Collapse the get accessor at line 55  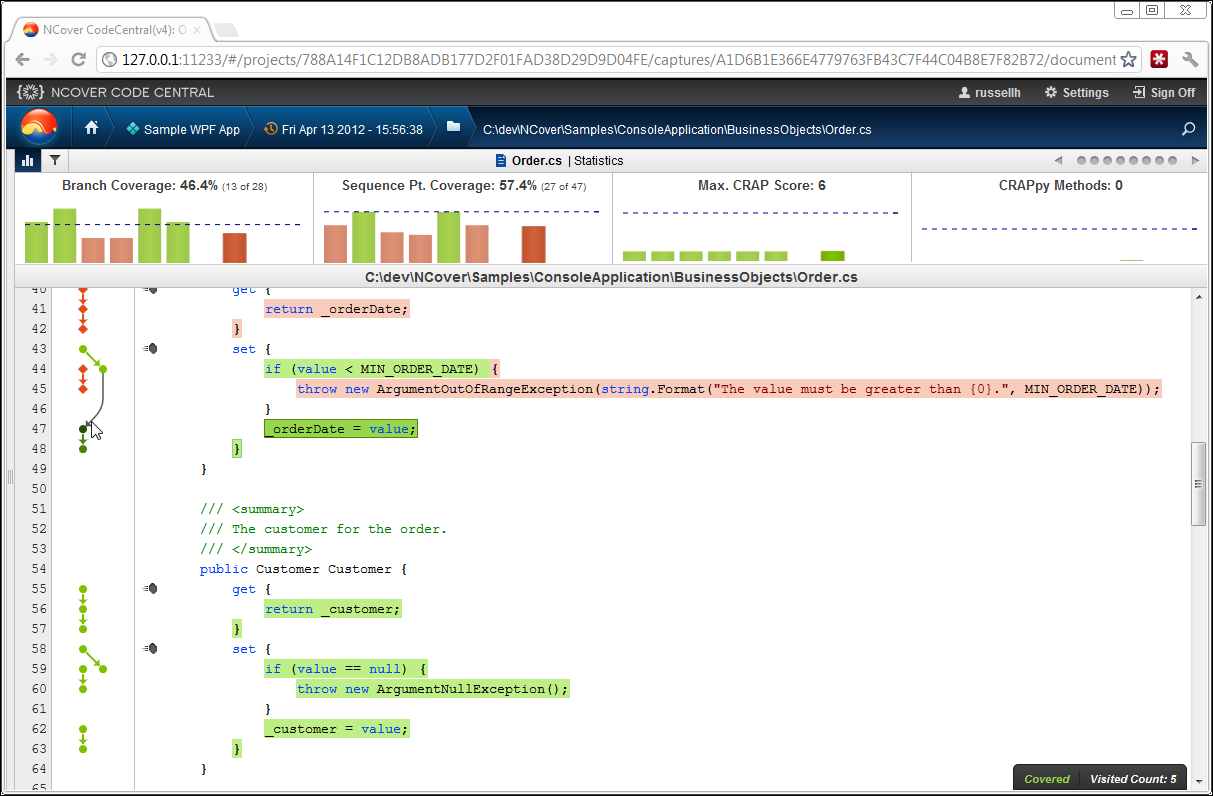pos(150,589)
